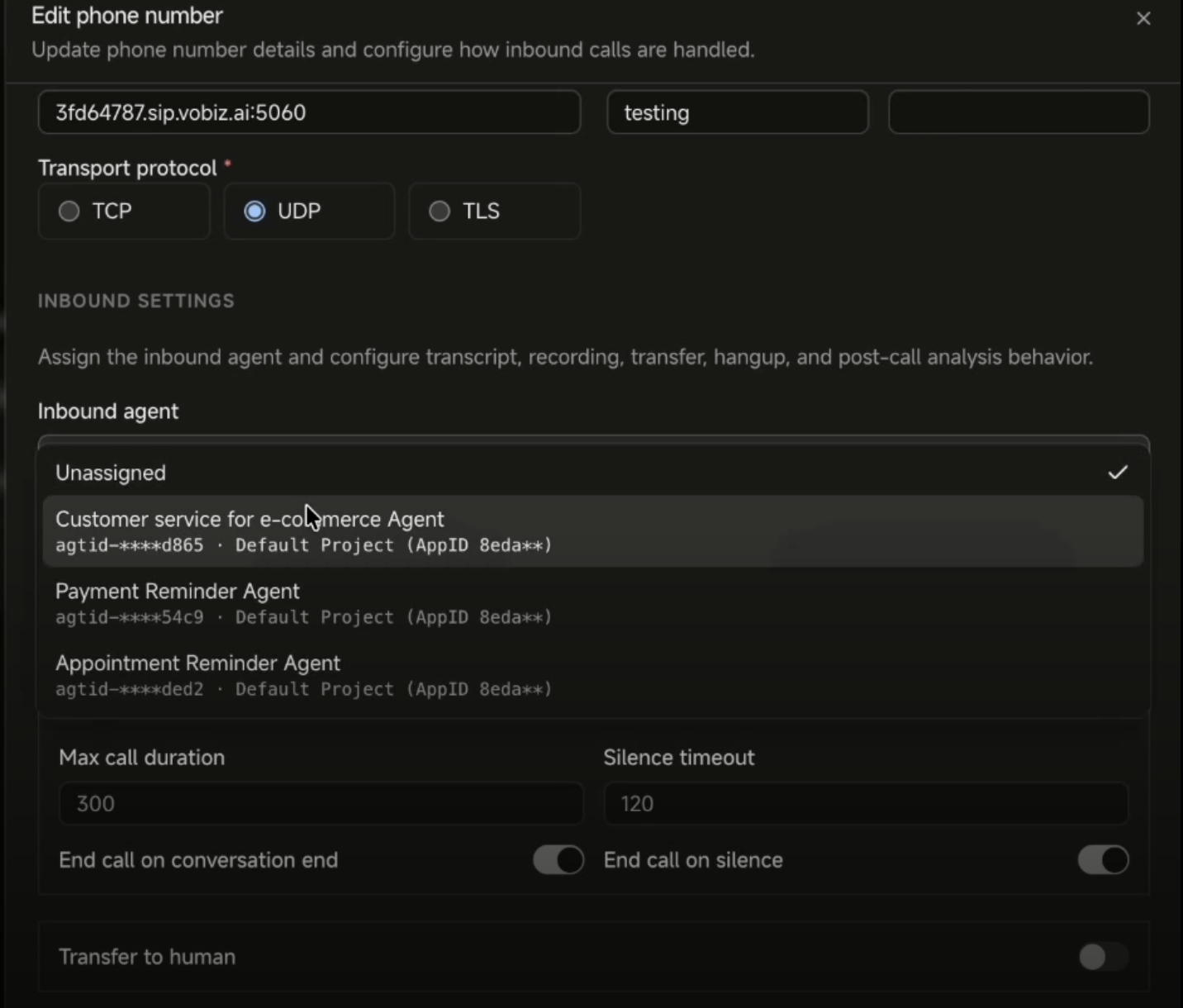The image size is (1183, 1008).
Task: Click the Inbound agent label
Action: coord(108,411)
